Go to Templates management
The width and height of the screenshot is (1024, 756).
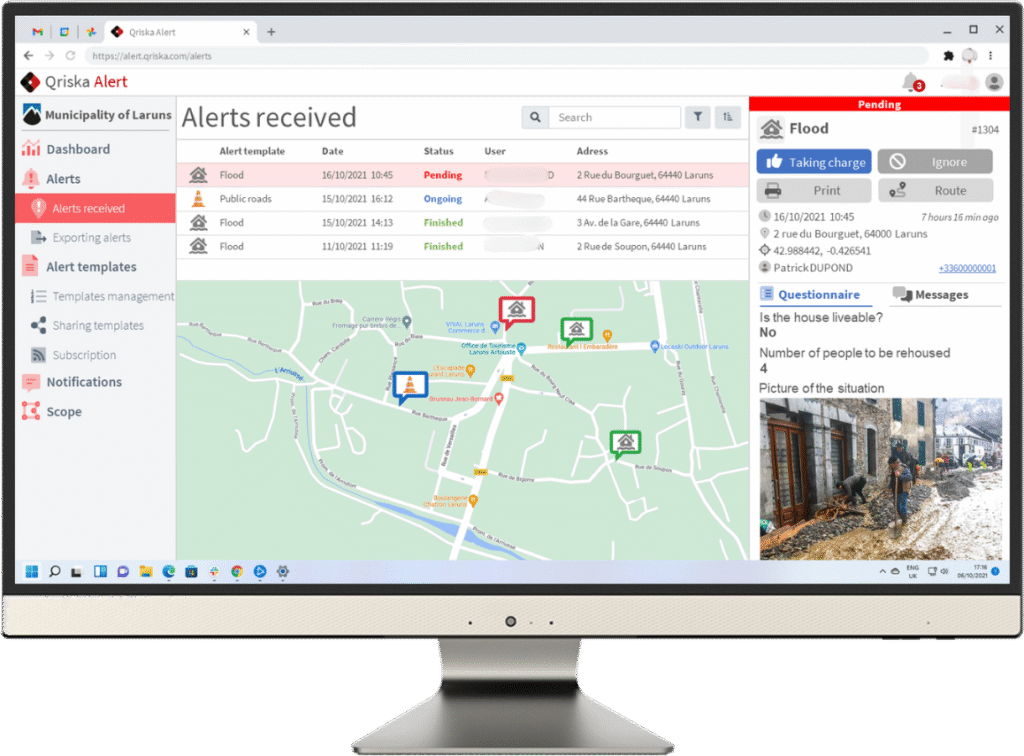(103, 296)
